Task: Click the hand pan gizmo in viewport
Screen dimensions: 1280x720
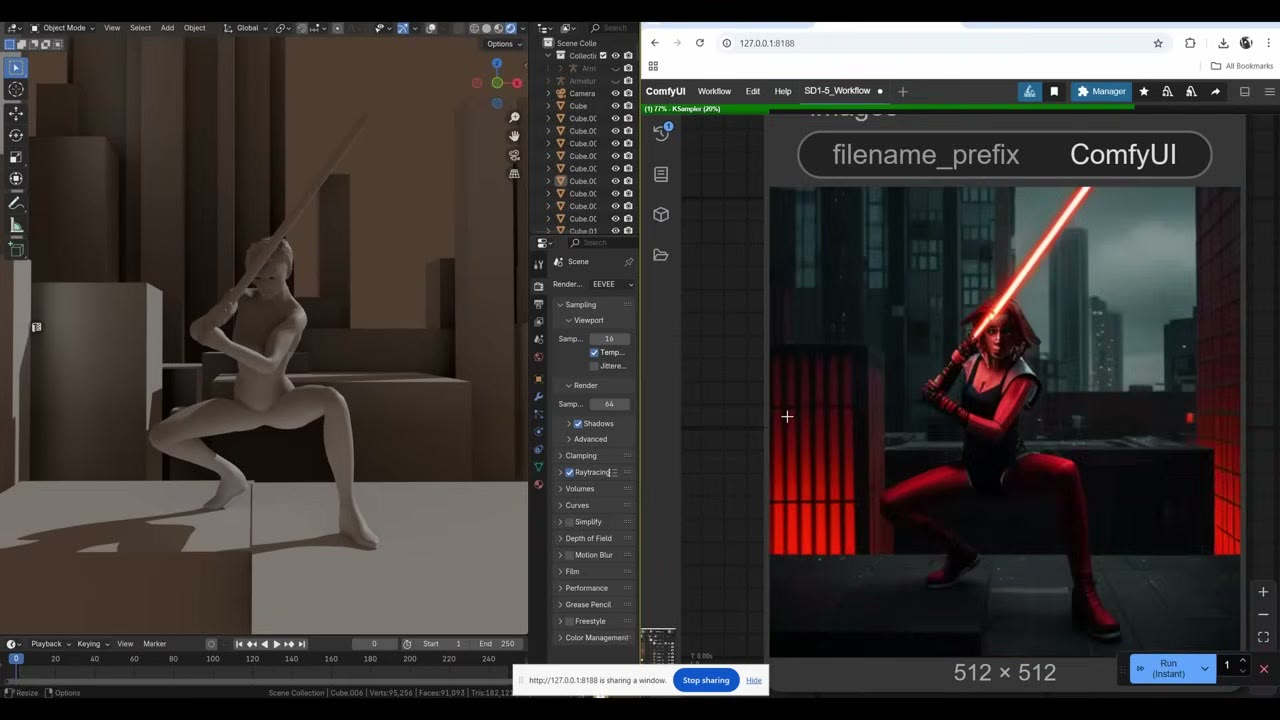Action: (x=514, y=136)
